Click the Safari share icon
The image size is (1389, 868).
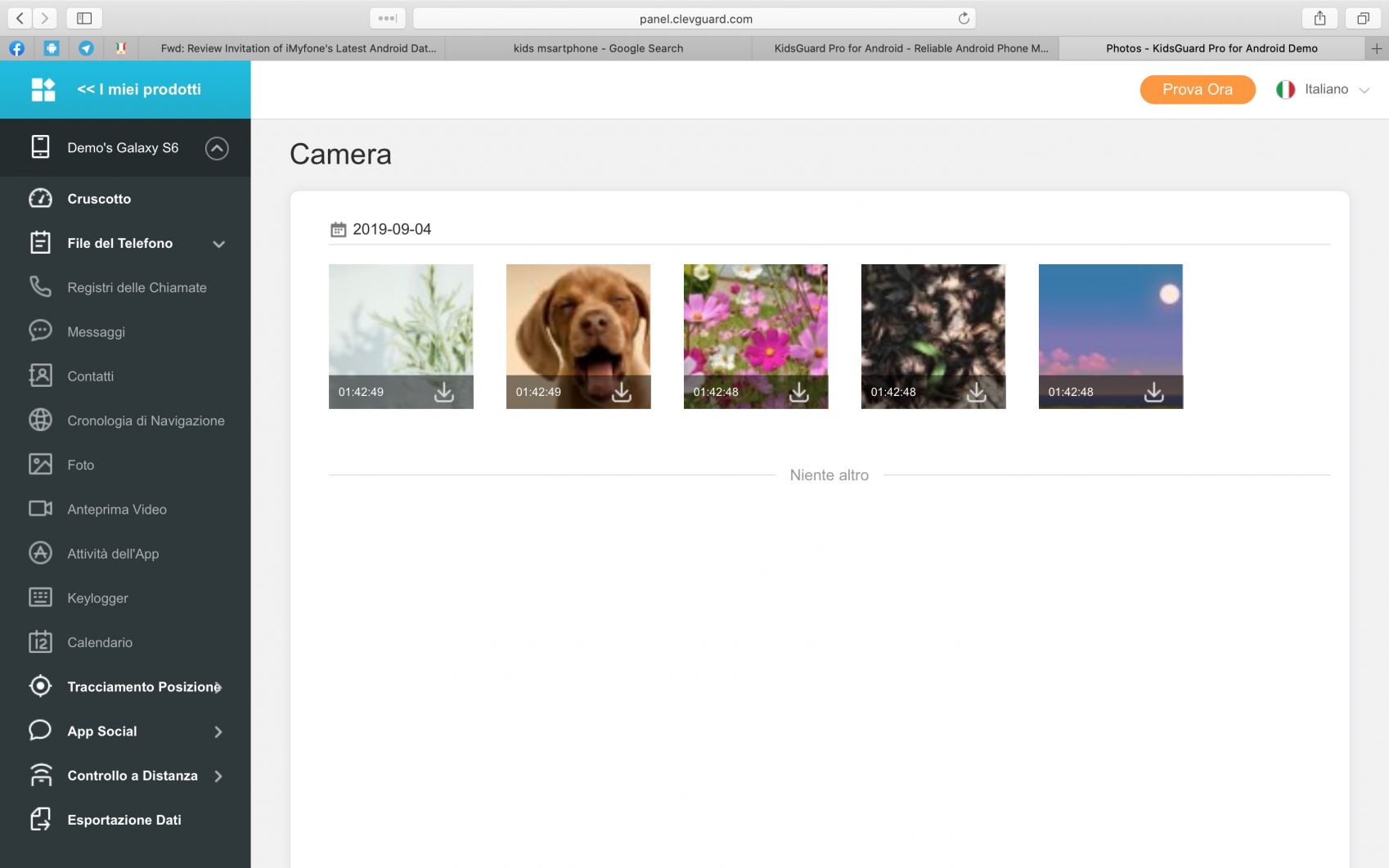tap(1319, 18)
